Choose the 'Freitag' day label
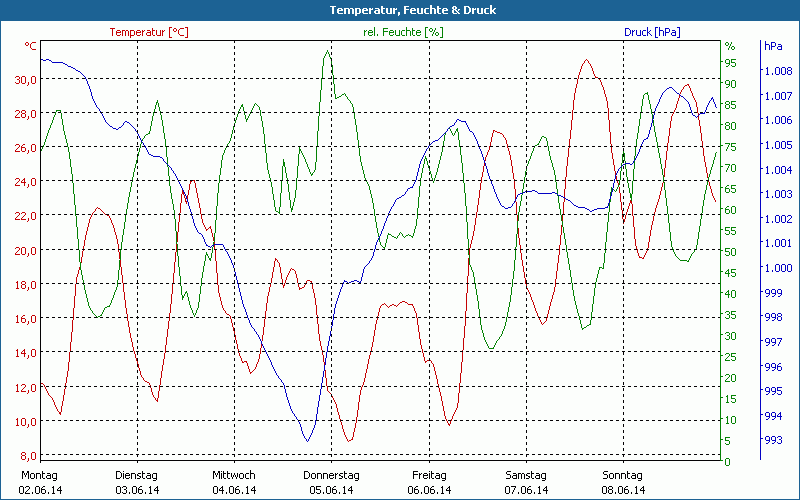The image size is (800, 500). (428, 475)
